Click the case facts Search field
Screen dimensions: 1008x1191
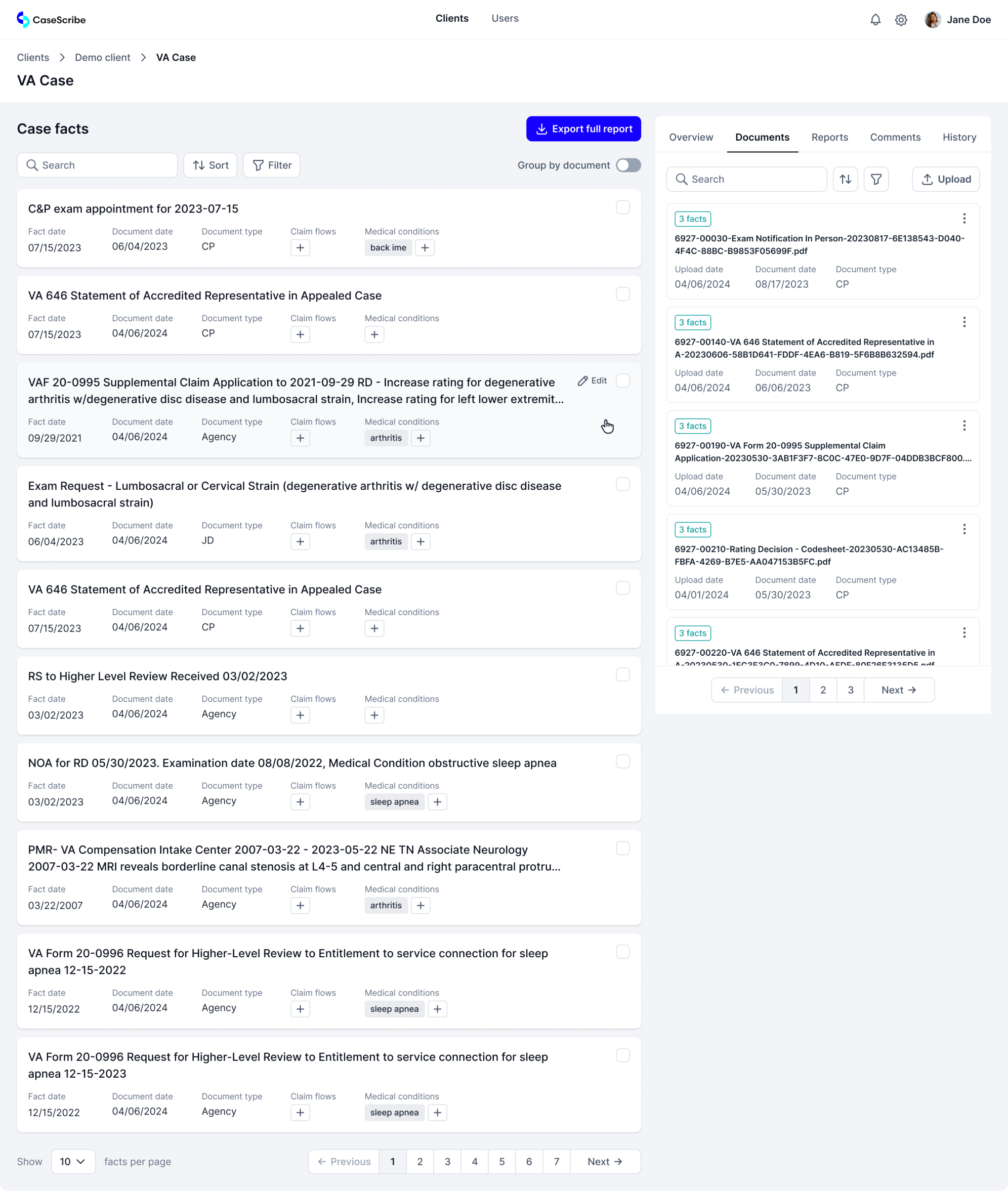point(97,165)
